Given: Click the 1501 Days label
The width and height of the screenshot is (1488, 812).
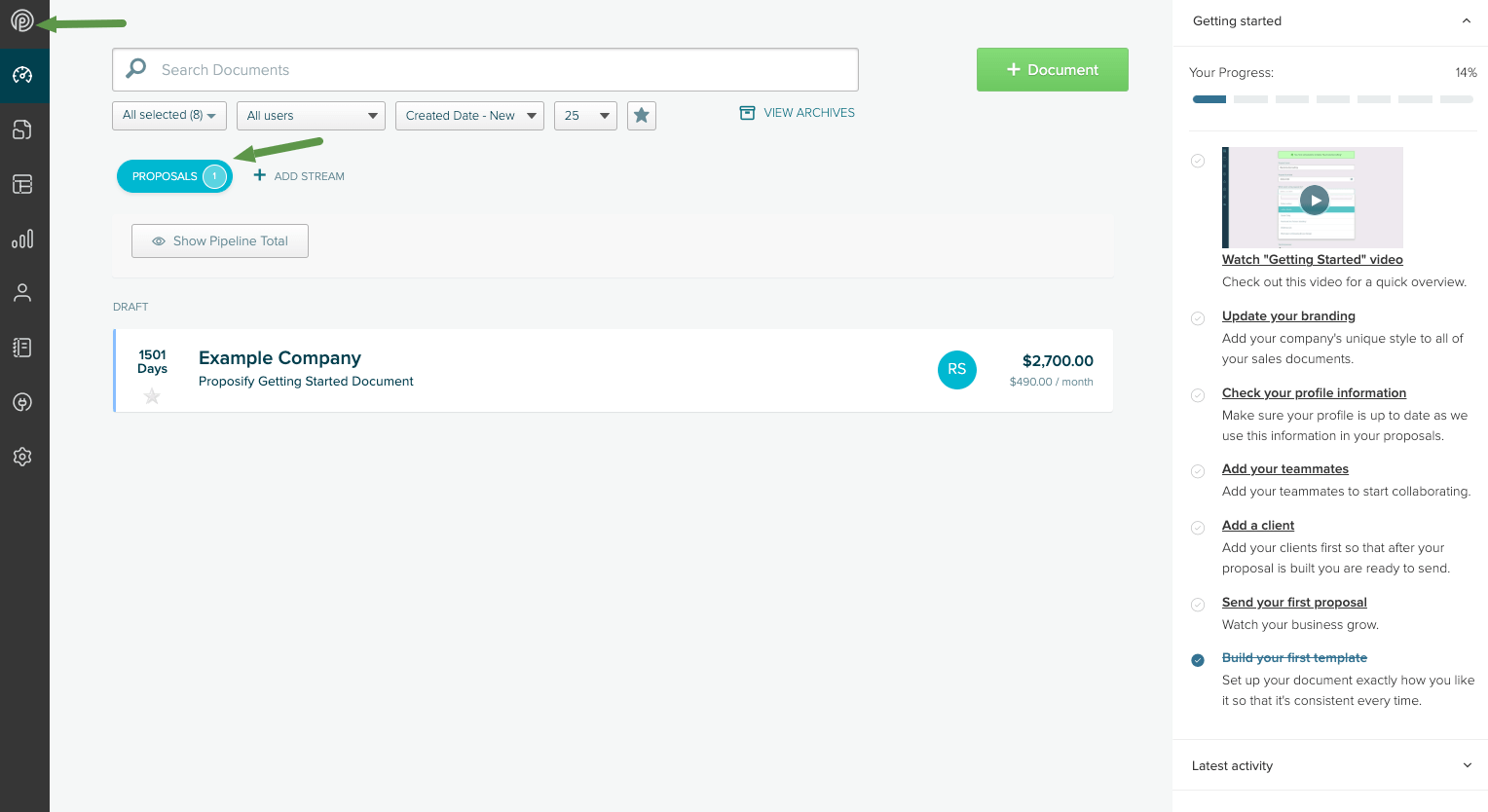Looking at the screenshot, I should pyautogui.click(x=153, y=361).
